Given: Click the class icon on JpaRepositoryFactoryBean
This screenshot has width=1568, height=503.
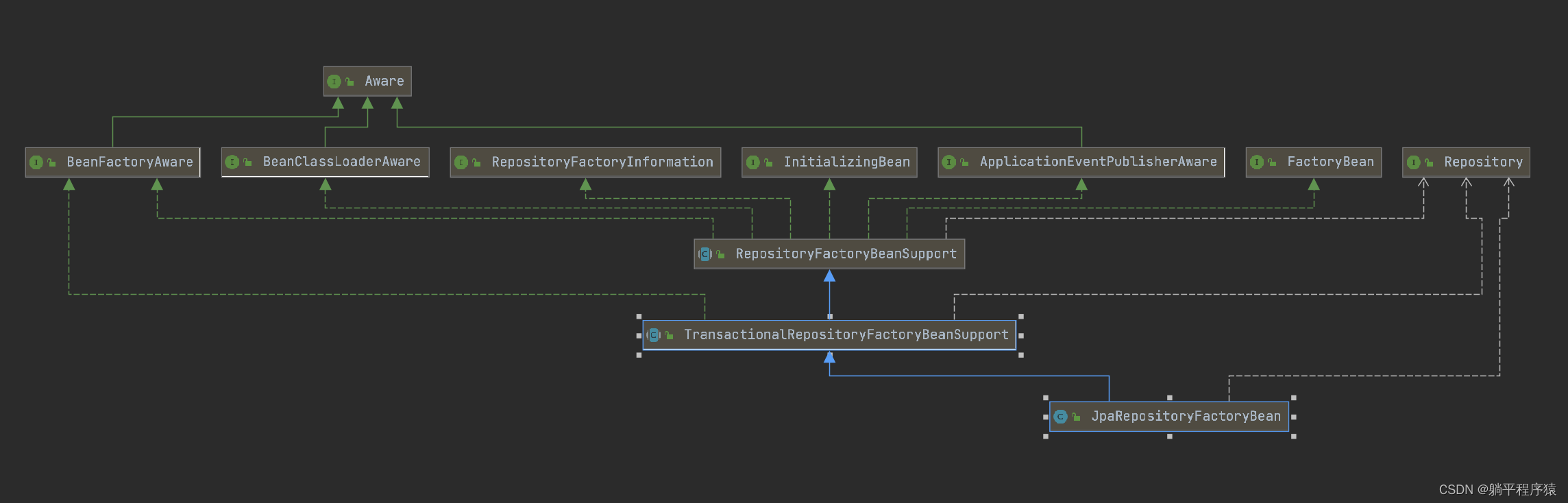Looking at the screenshot, I should 1061,417.
